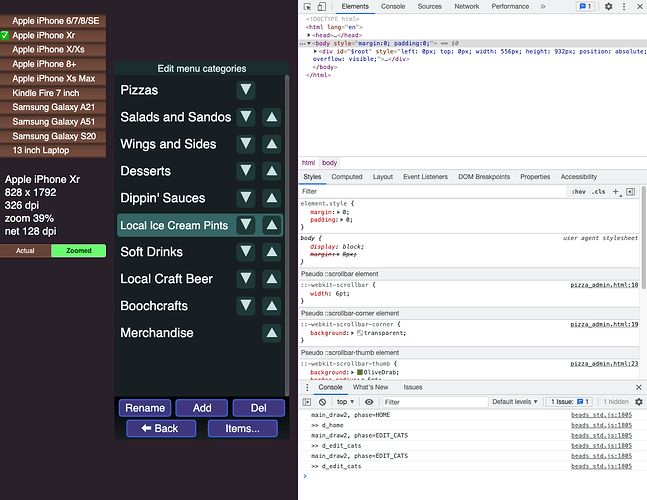This screenshot has height=500, width=647.
Task: Move Local Ice Cream Pints down
Action: 246,225
